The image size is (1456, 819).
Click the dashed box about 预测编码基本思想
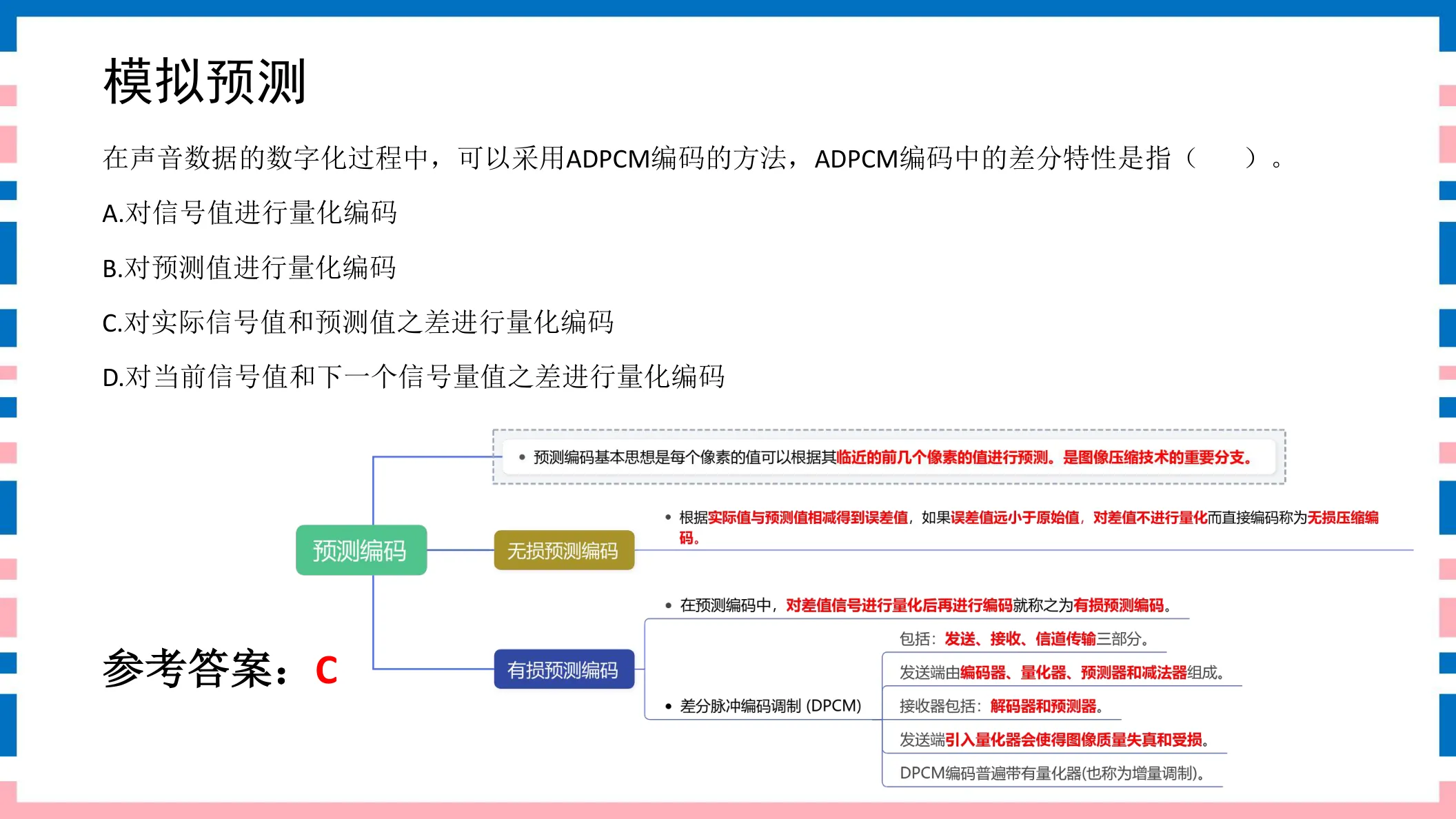pos(889,457)
